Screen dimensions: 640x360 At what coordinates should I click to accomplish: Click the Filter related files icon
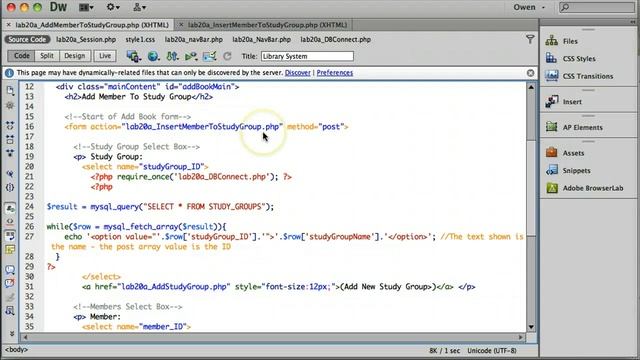point(530,39)
